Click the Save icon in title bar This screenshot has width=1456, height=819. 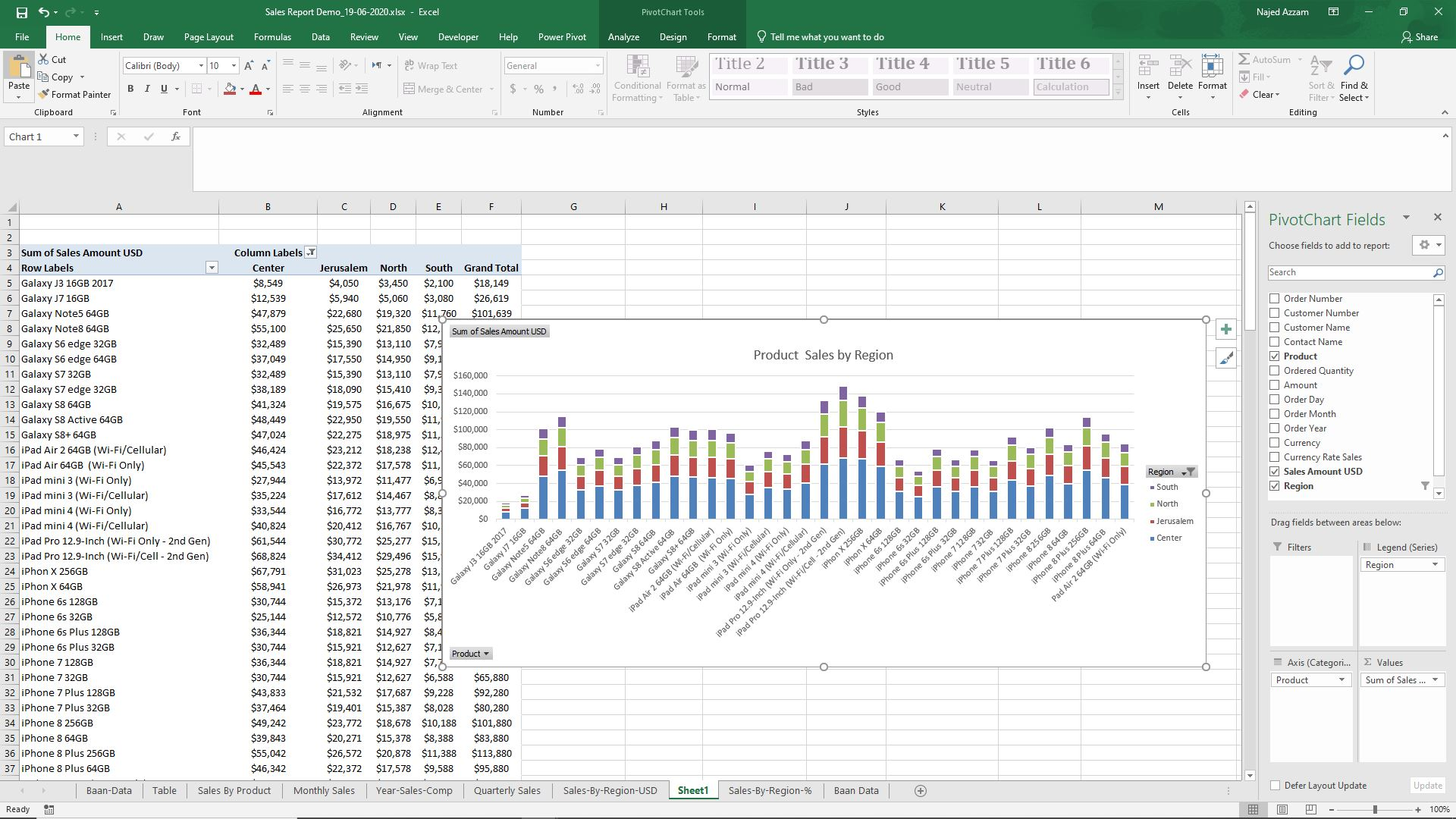pos(21,12)
